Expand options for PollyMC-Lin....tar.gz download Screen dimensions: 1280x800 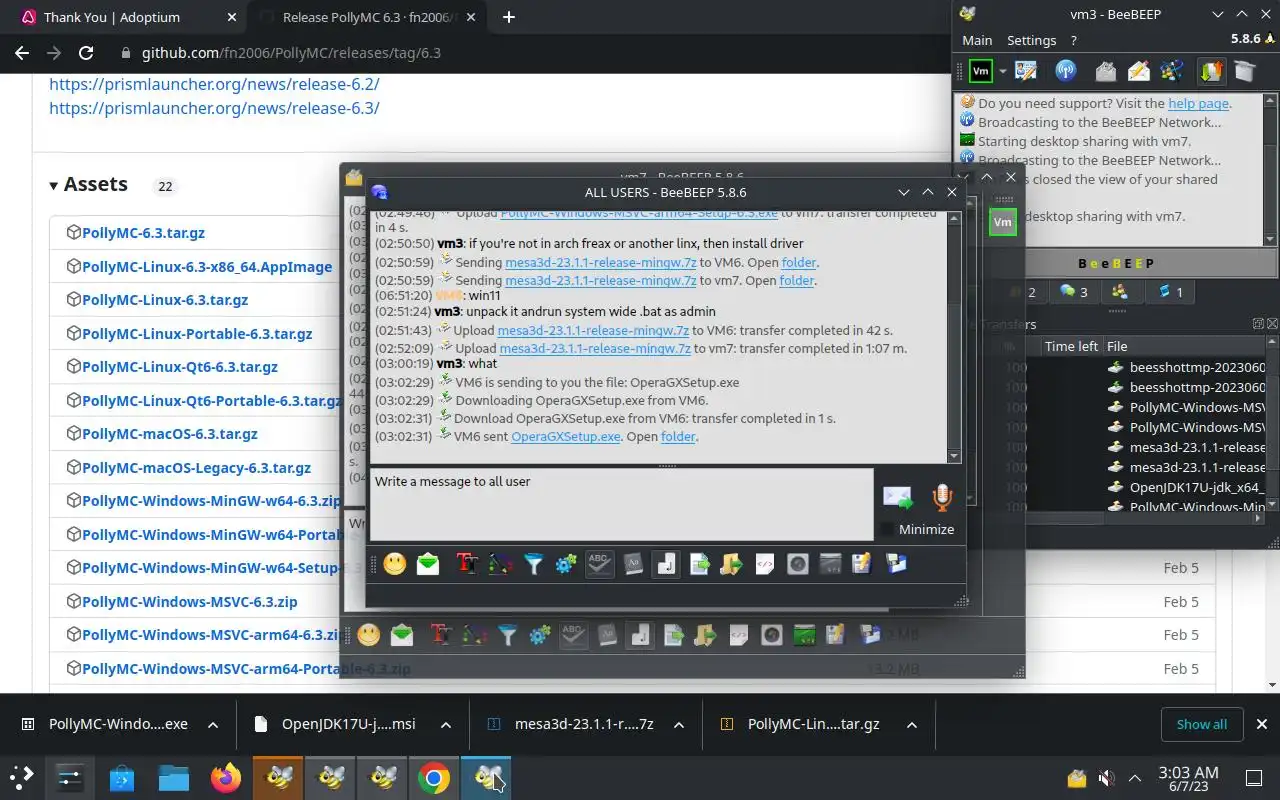coord(911,724)
